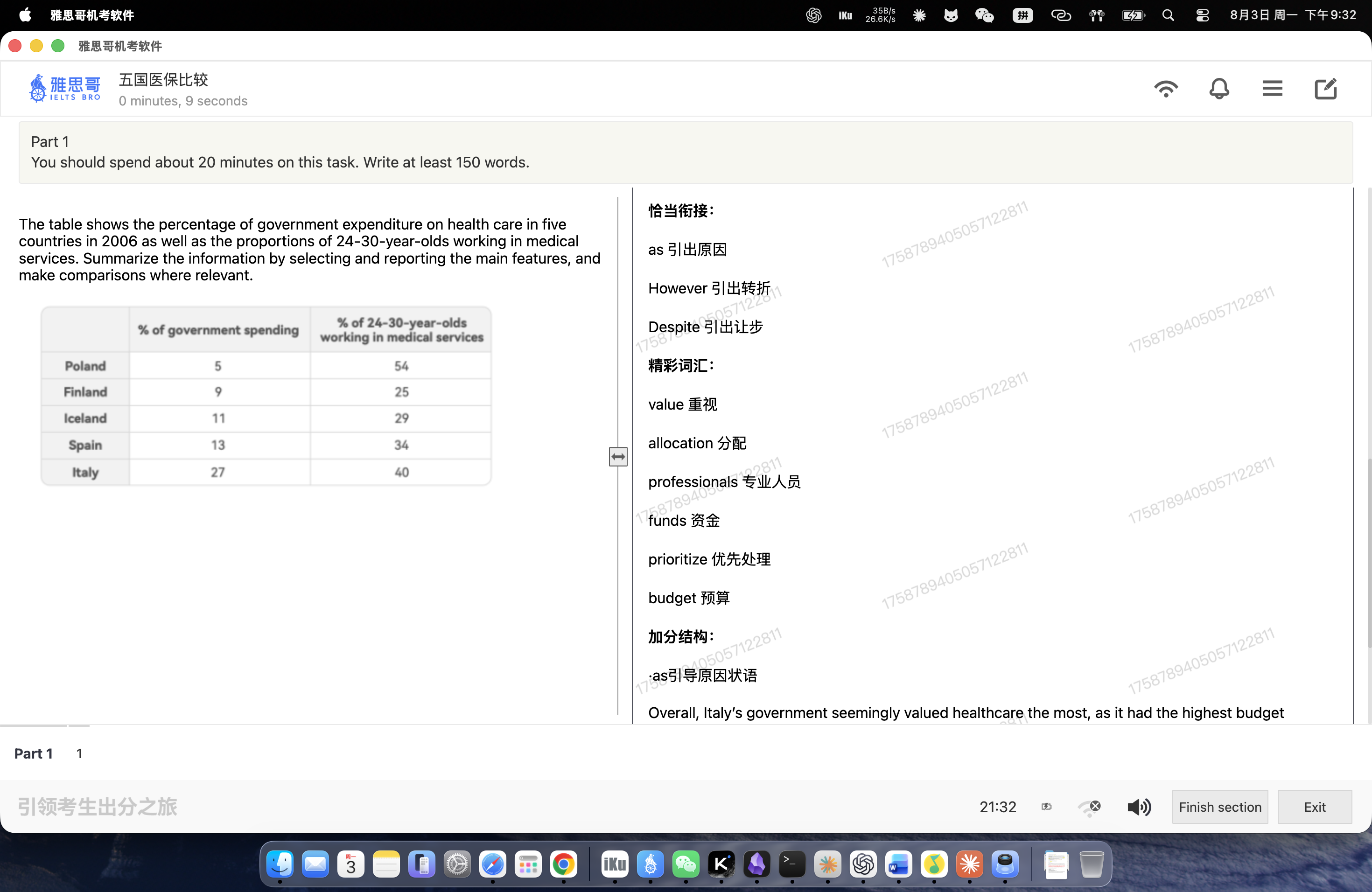Click the sentence starting 'Overall, Italy's government'
1372x892 pixels.
(x=966, y=713)
